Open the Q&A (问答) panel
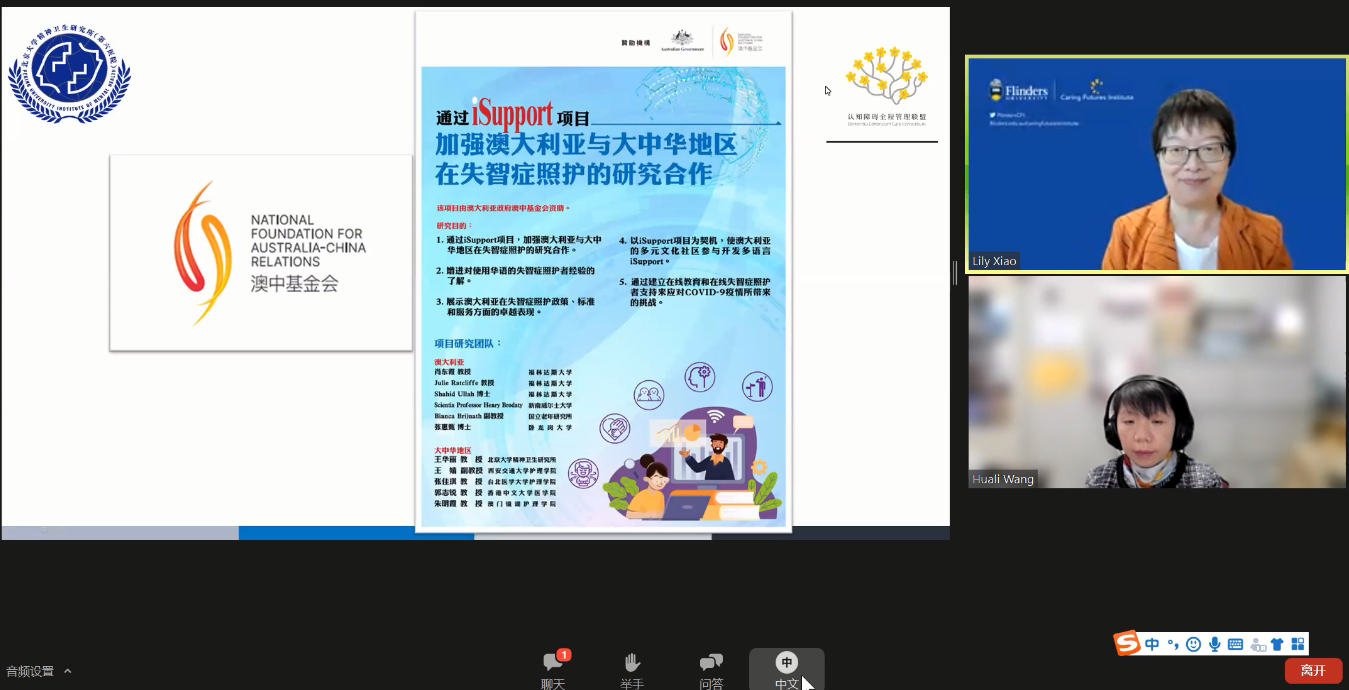 (711, 670)
